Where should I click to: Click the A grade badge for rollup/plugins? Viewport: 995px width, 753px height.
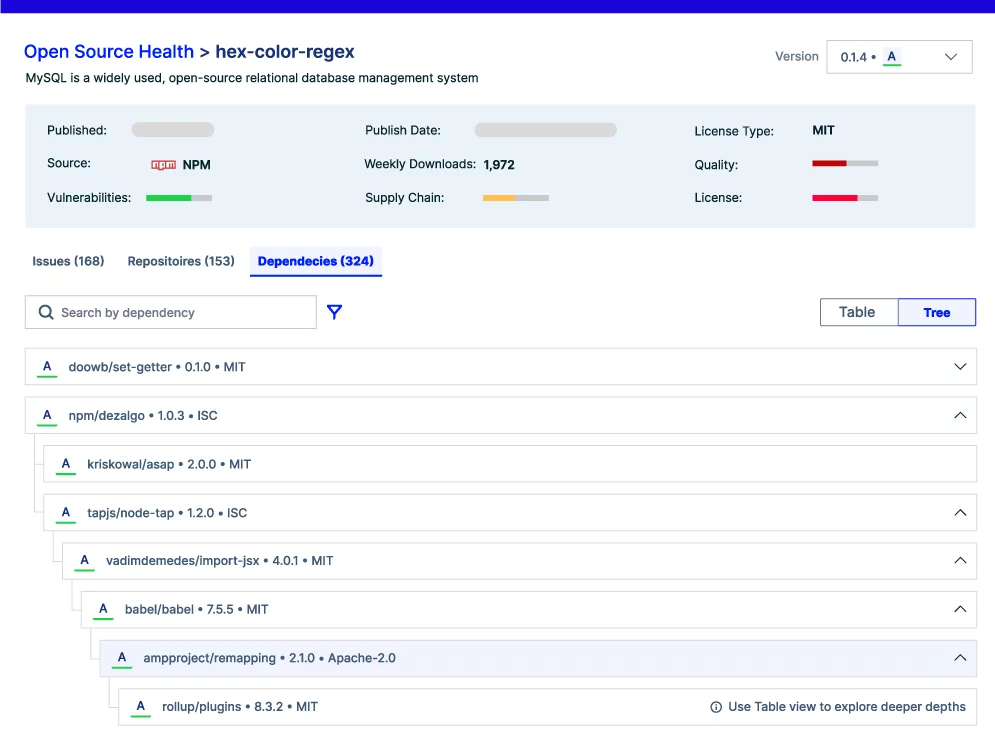click(140, 707)
